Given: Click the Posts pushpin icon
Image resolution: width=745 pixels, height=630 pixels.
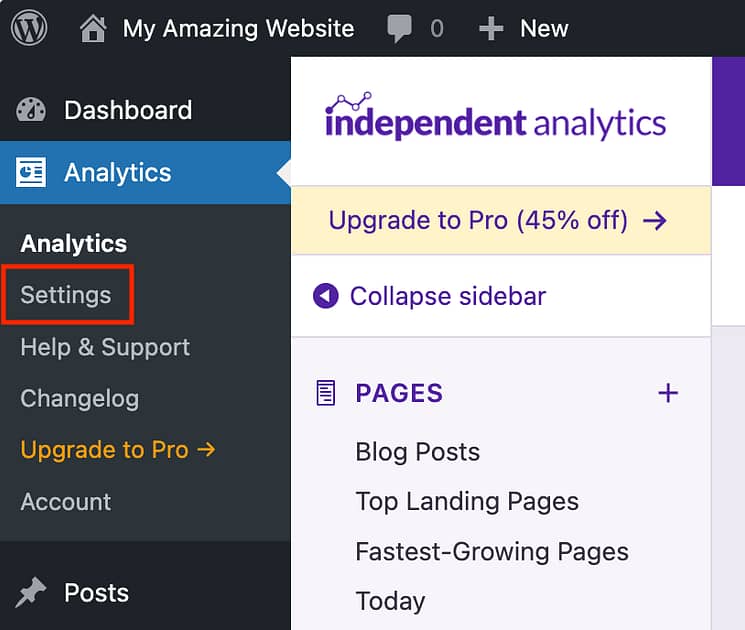Looking at the screenshot, I should [31, 593].
